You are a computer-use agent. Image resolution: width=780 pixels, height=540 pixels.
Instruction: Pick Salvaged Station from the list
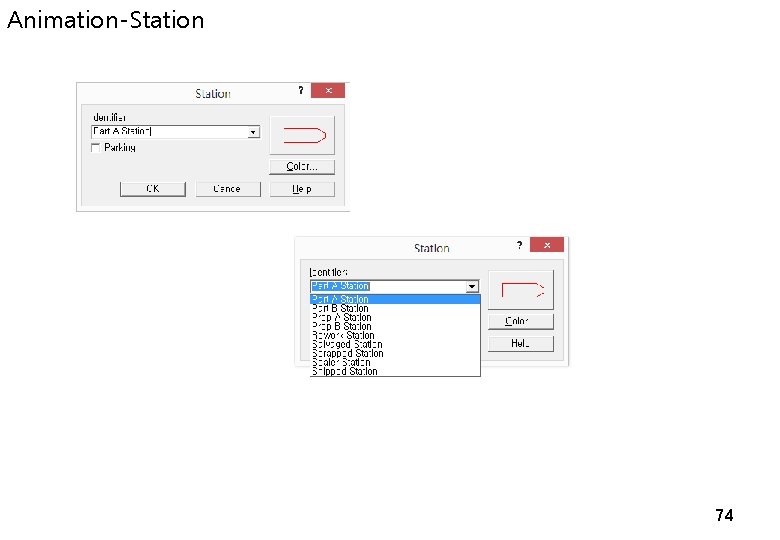395,344
